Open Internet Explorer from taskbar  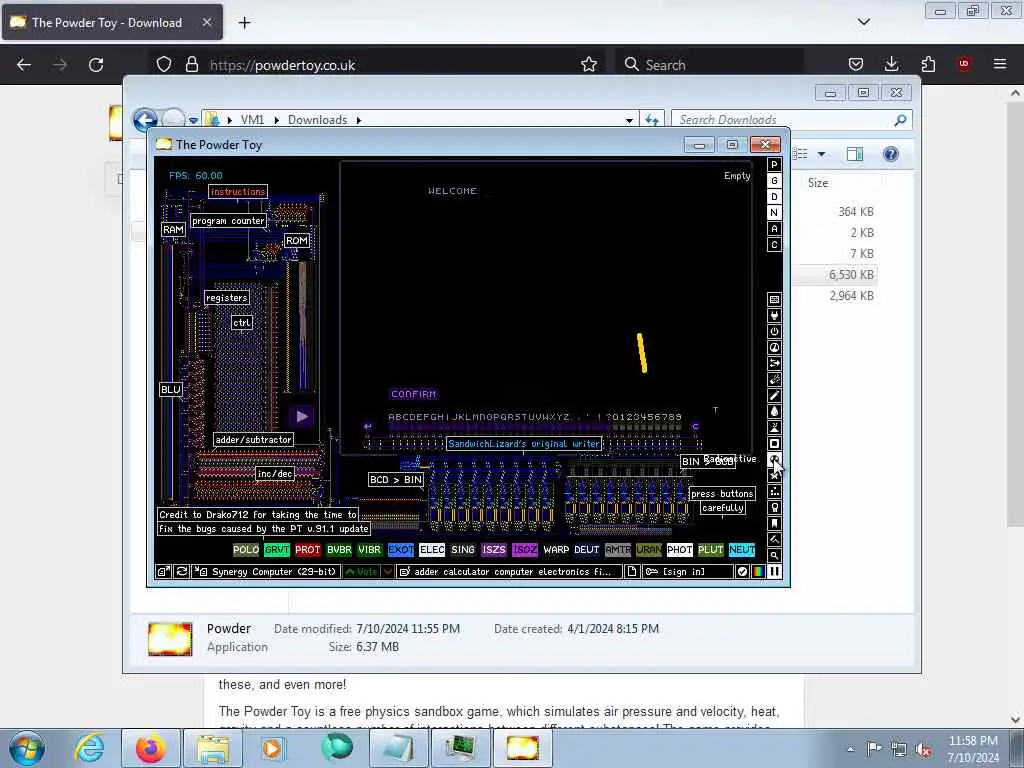pyautogui.click(x=89, y=748)
